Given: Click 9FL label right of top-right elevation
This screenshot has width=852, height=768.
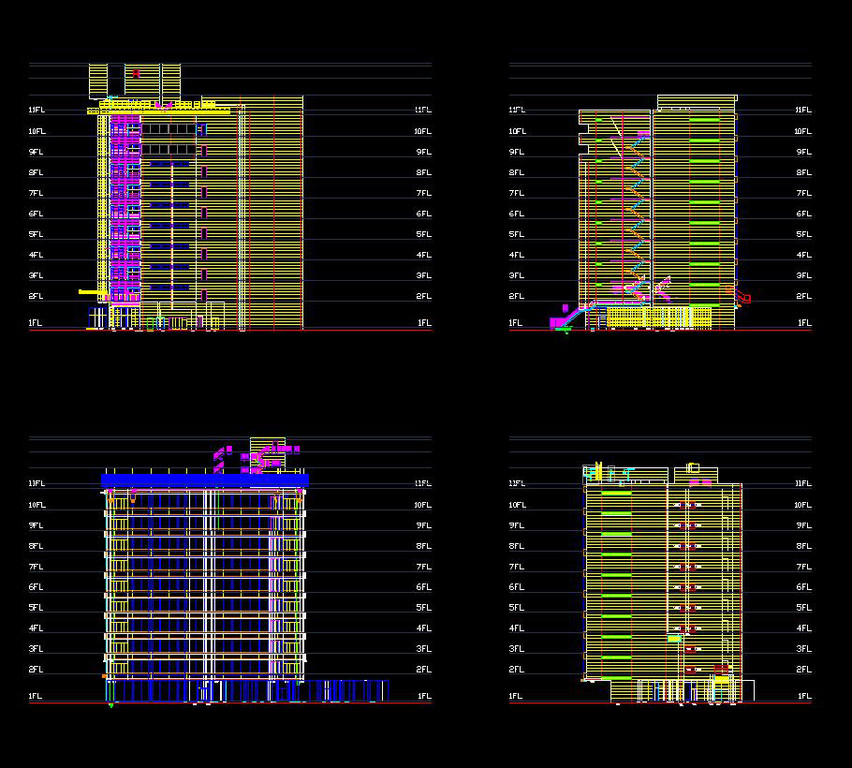Looking at the screenshot, I should [x=804, y=152].
